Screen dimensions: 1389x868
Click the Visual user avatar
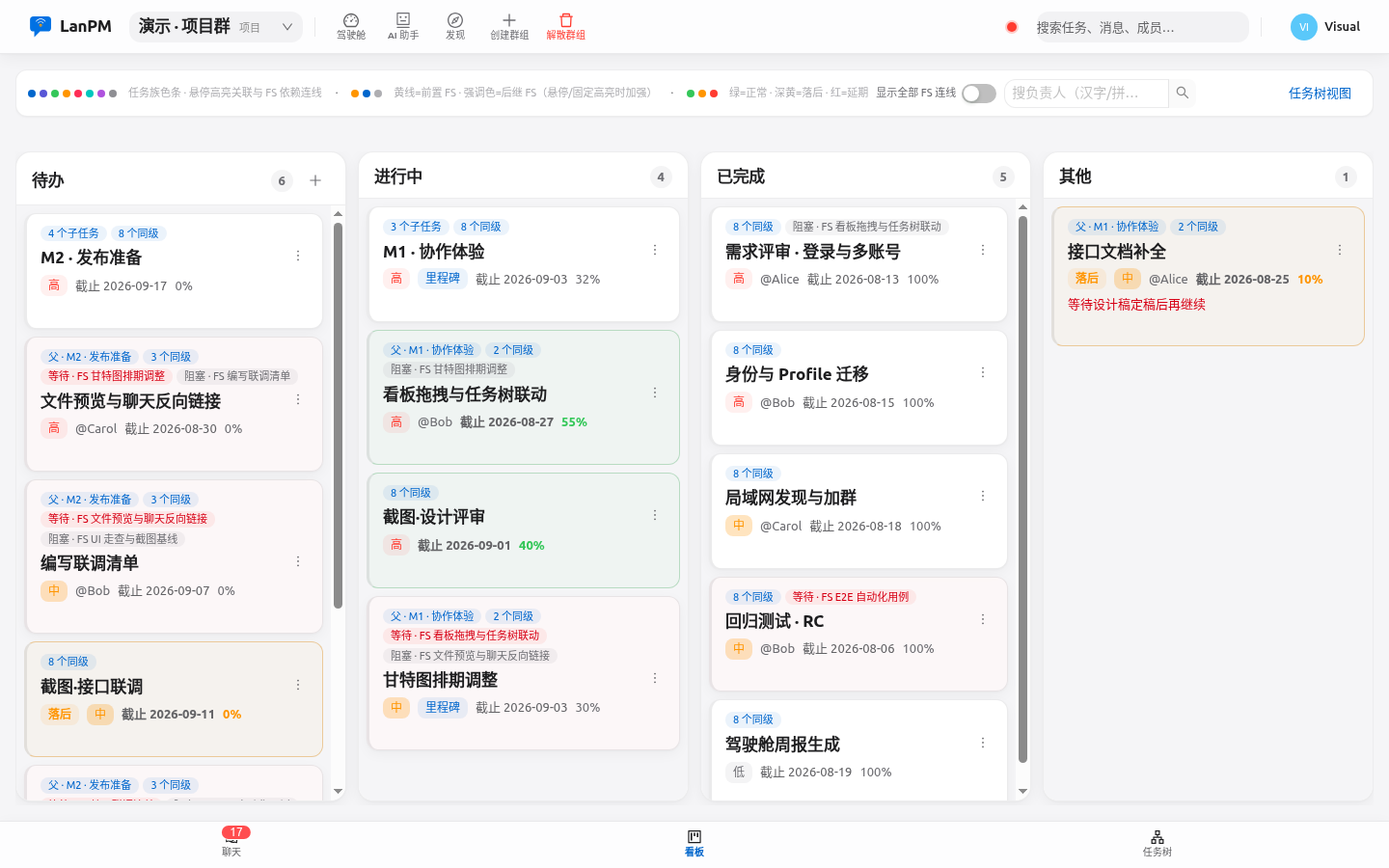click(1304, 27)
